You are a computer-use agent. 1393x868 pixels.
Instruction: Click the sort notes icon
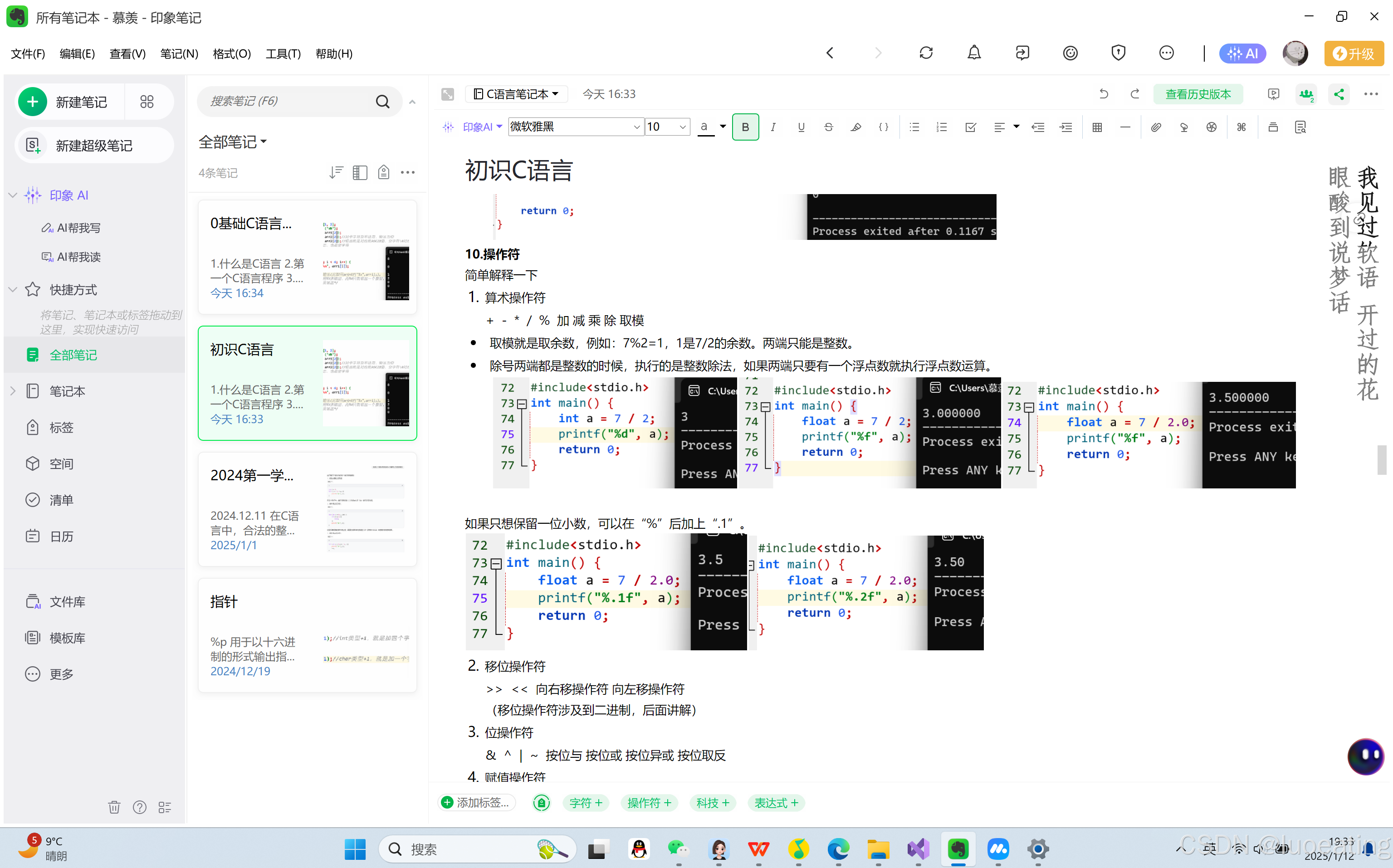pyautogui.click(x=336, y=172)
